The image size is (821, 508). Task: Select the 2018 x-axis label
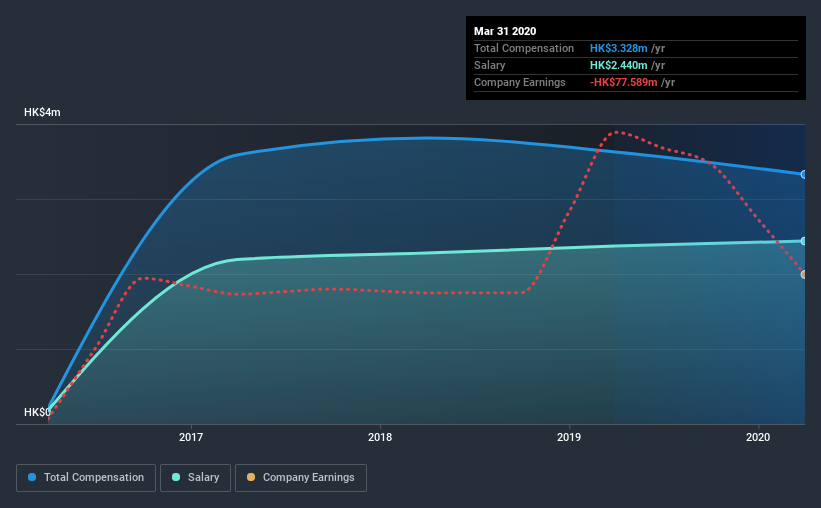pyautogui.click(x=380, y=437)
